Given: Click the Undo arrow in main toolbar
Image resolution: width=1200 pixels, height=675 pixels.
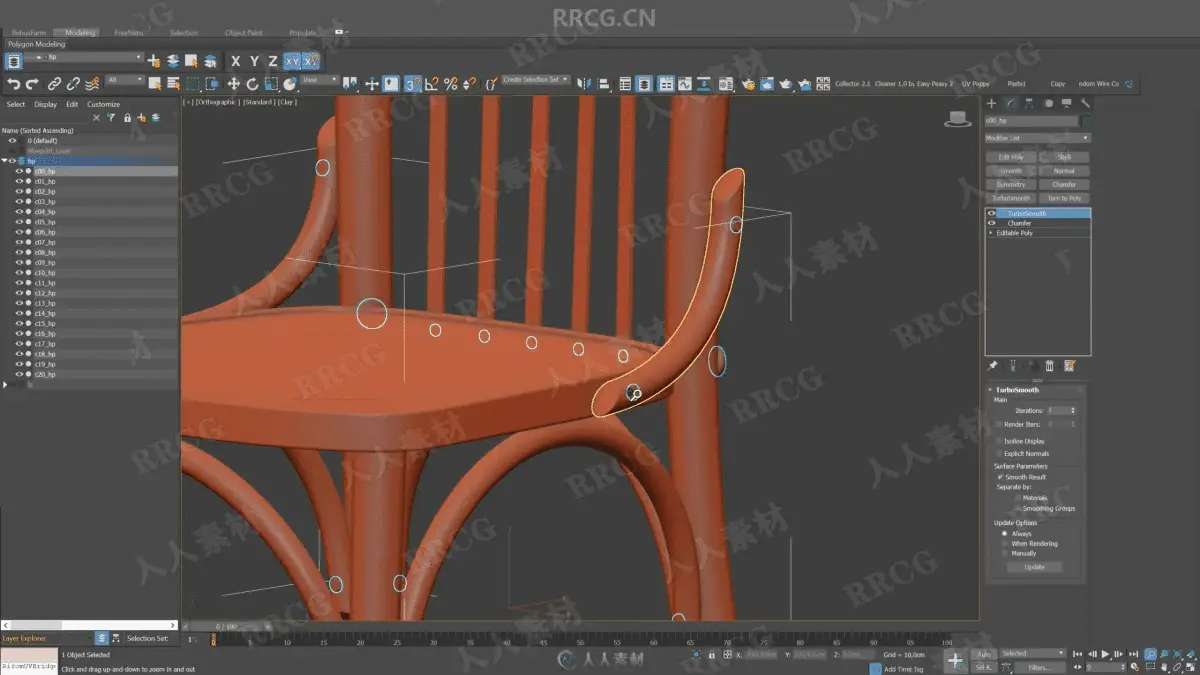Looking at the screenshot, I should coord(13,84).
